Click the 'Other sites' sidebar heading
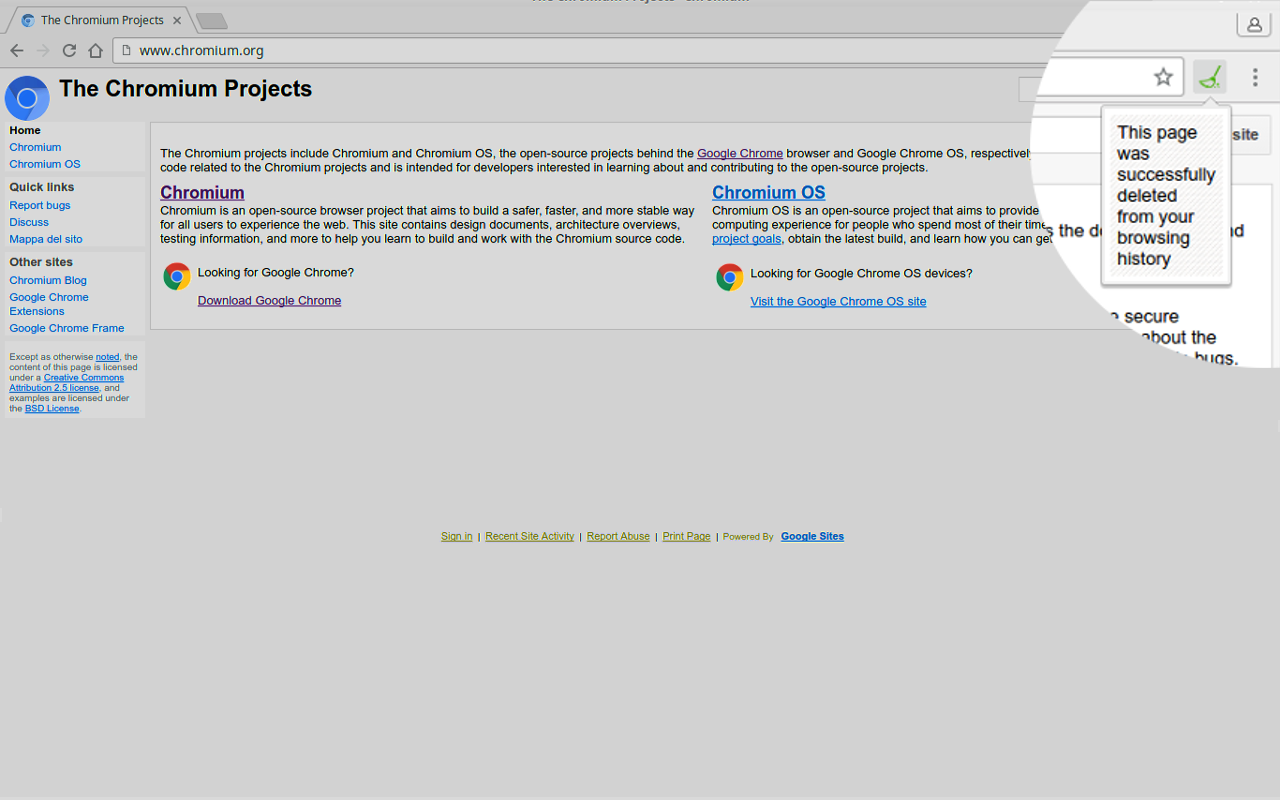This screenshot has width=1280, height=800. point(41,262)
